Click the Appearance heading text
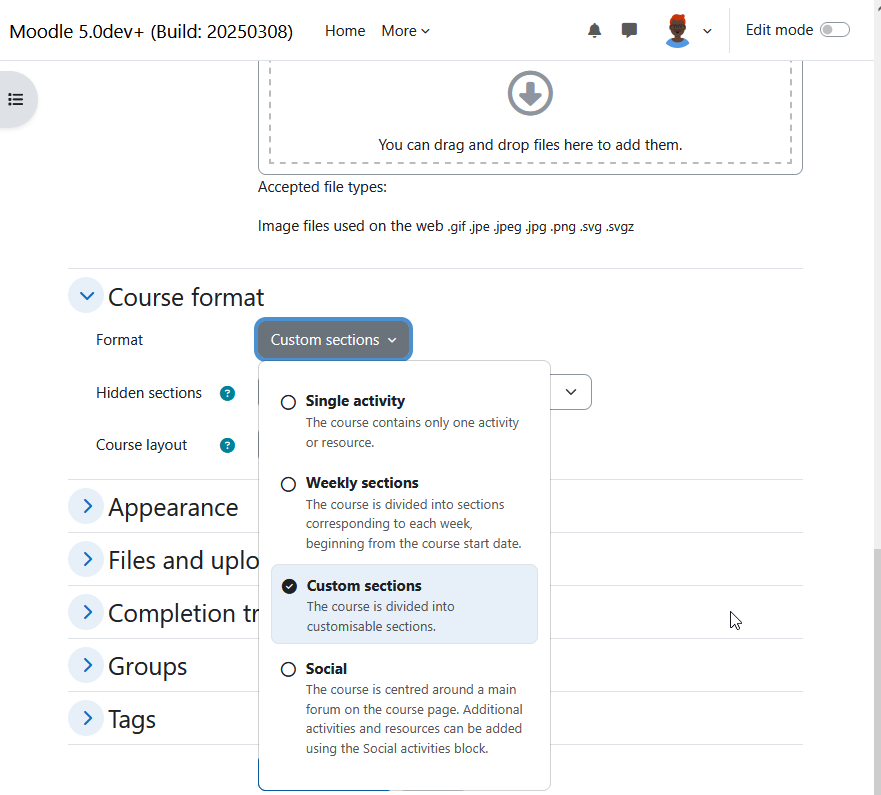Viewport: 881px width, 795px height. 173,508
